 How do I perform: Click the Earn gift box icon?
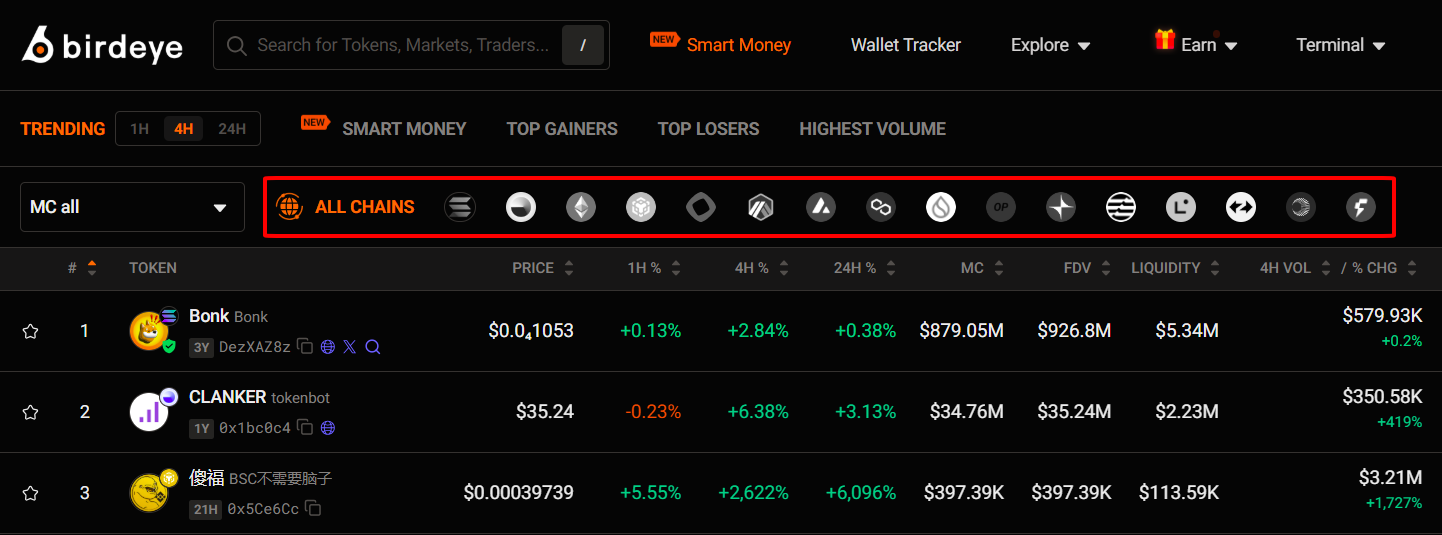pyautogui.click(x=1164, y=40)
